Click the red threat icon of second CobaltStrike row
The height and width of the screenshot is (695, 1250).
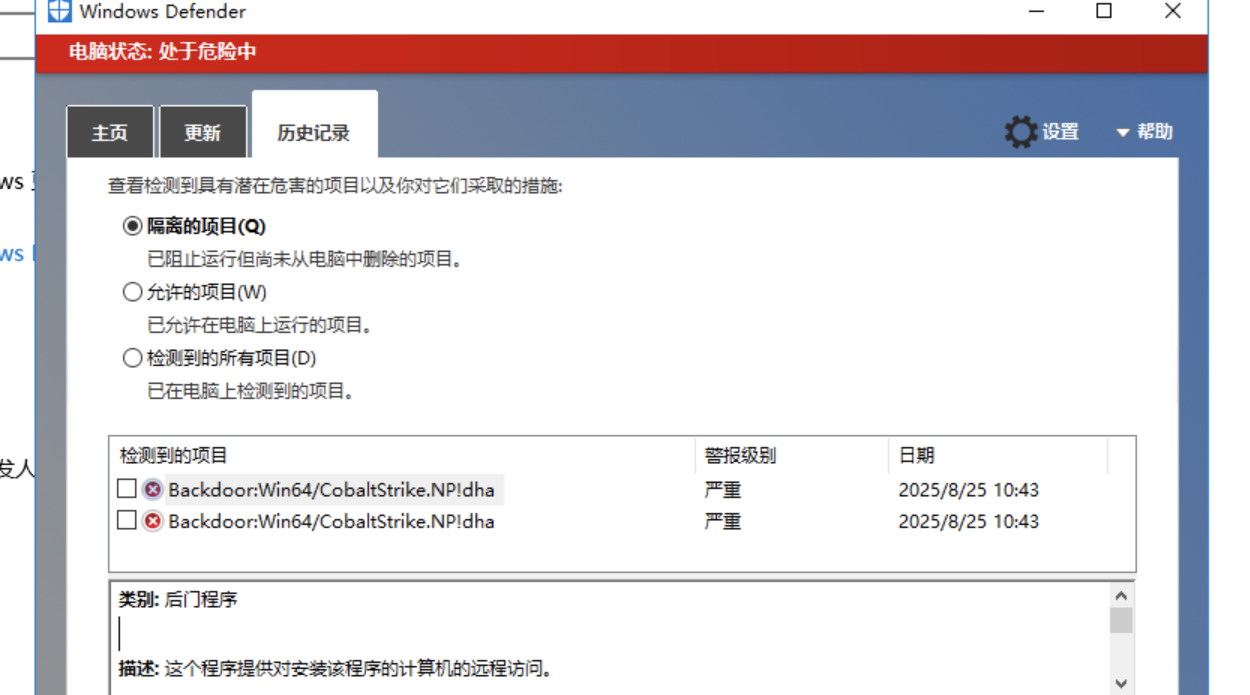coord(152,521)
